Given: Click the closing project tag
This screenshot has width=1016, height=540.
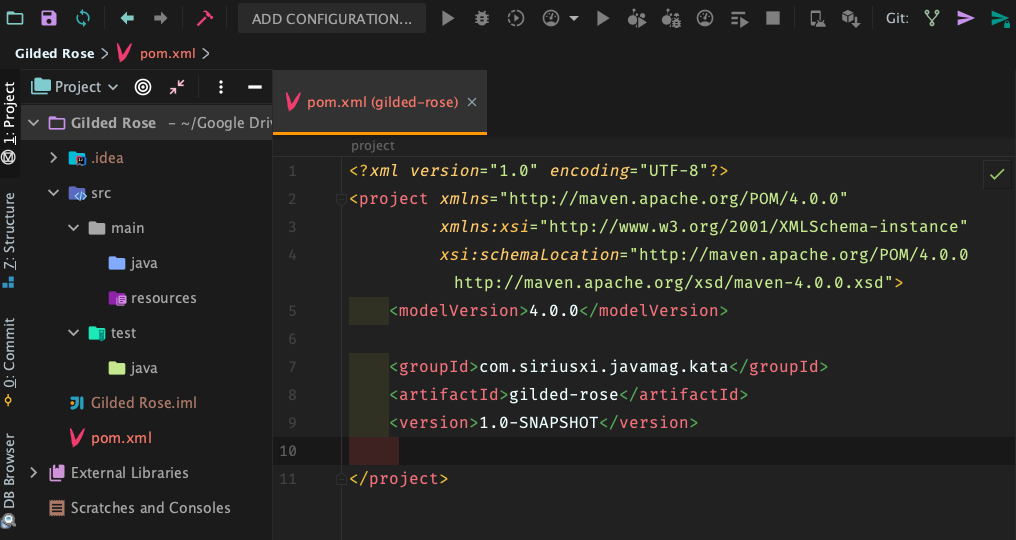Looking at the screenshot, I should [398, 479].
